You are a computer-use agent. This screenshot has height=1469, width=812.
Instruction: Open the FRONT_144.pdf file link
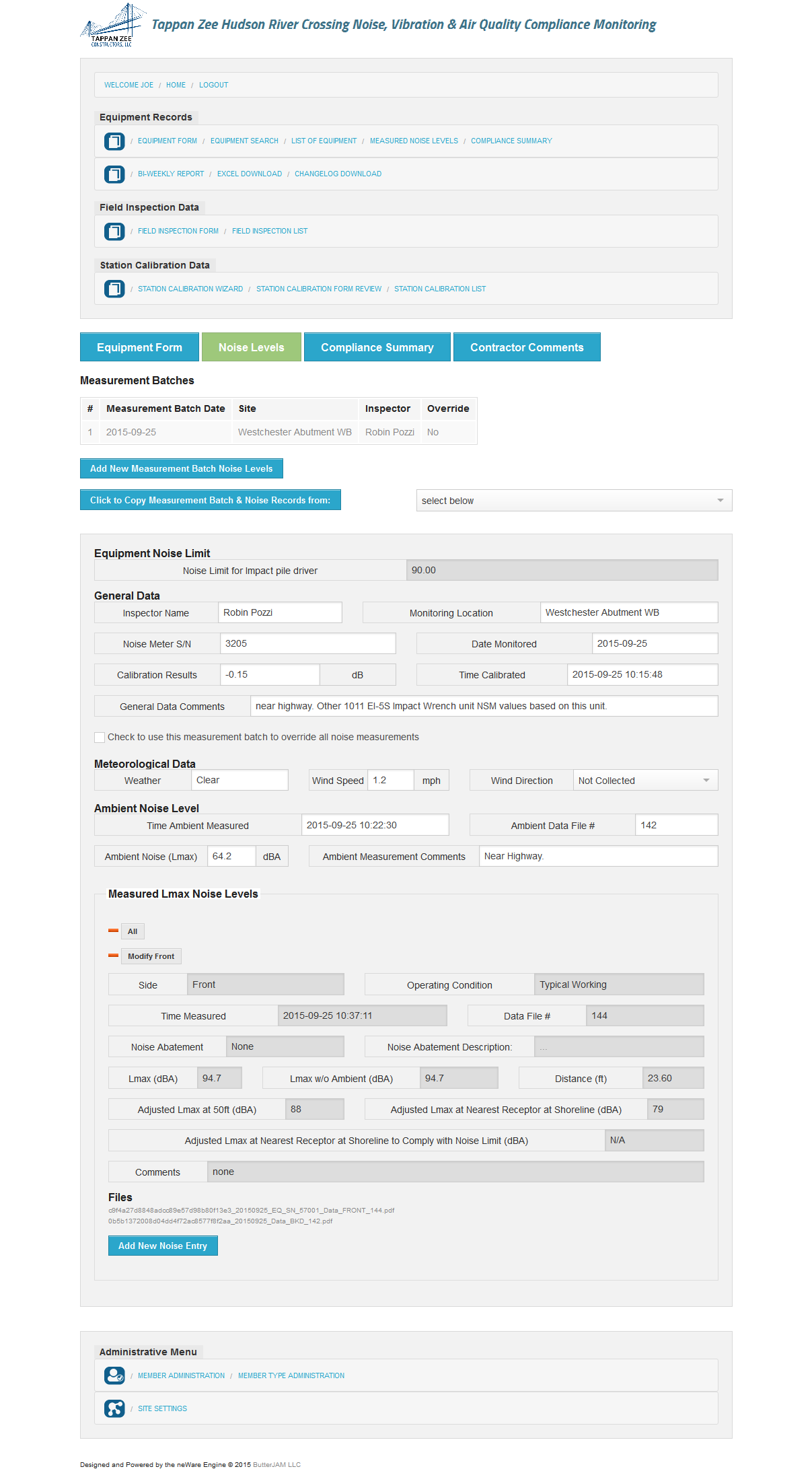point(251,1210)
